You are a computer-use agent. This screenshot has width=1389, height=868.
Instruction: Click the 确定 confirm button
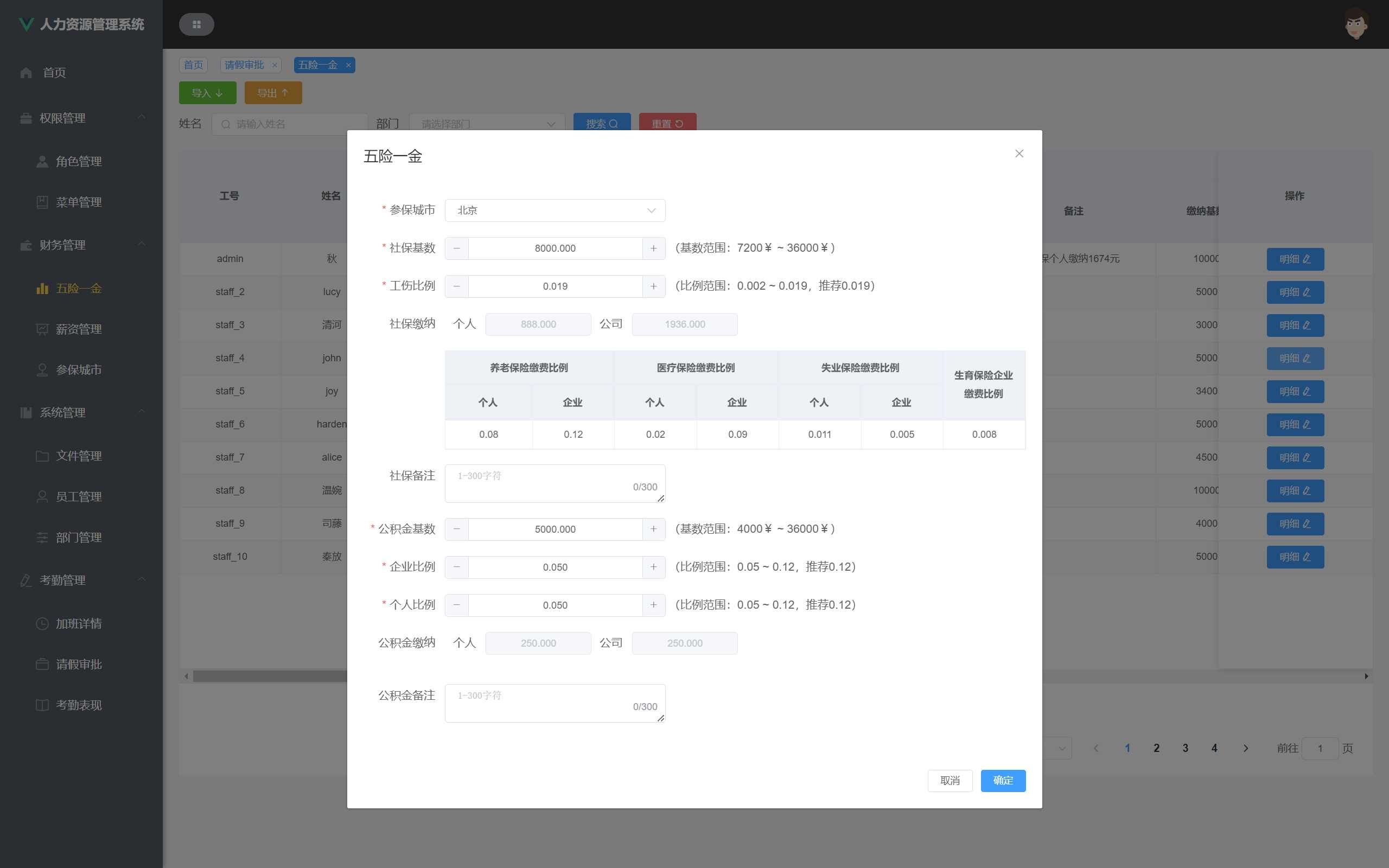(x=1002, y=781)
